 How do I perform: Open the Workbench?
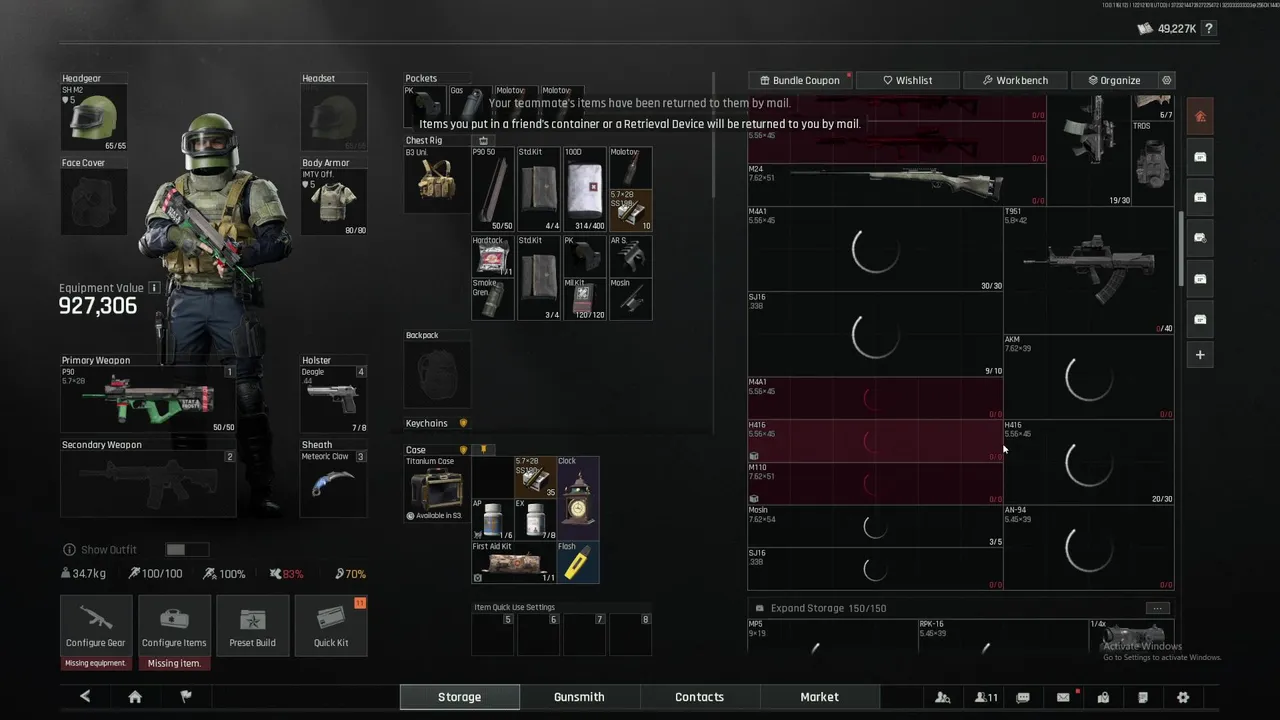click(x=1015, y=80)
